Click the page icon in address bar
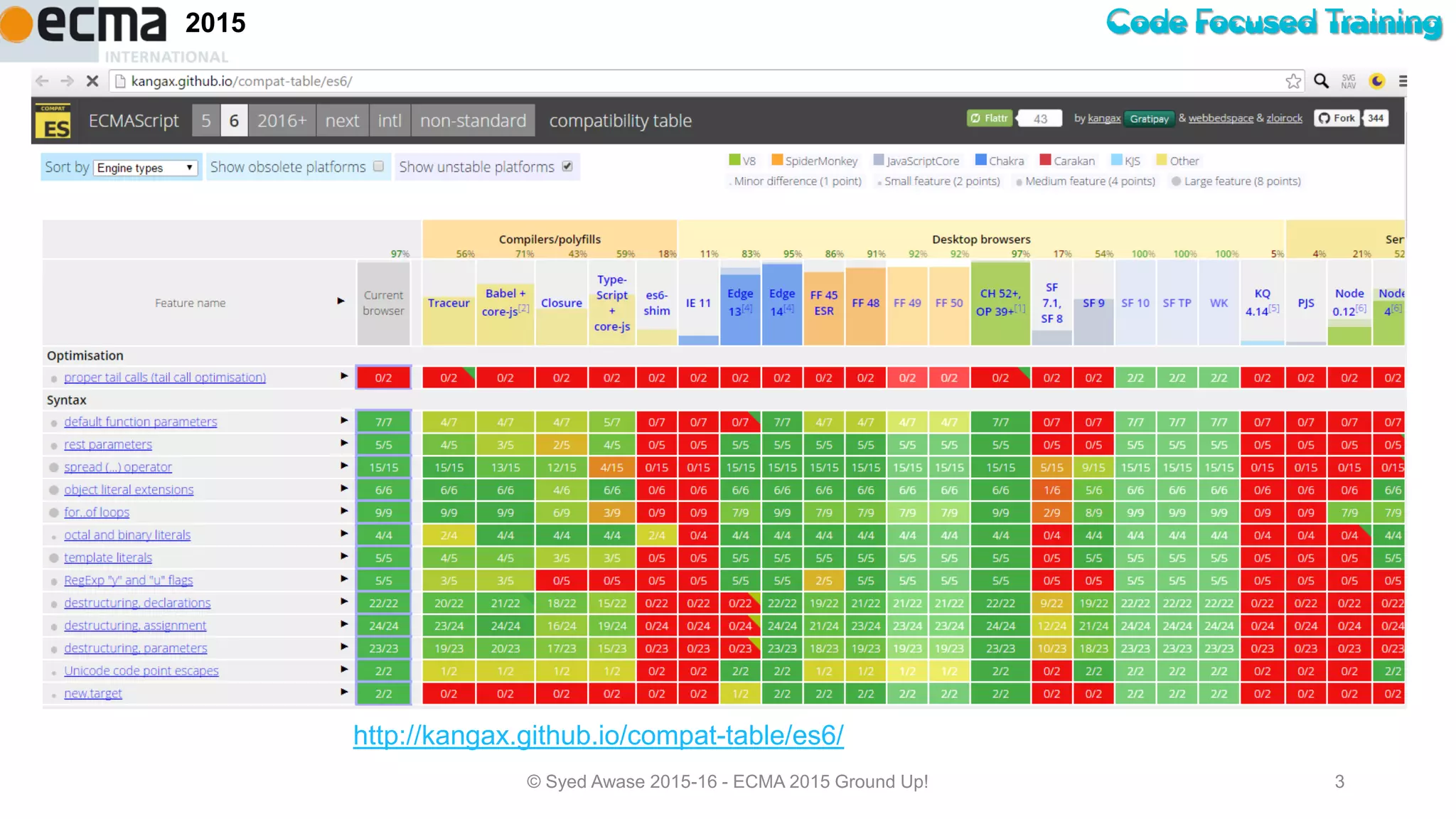The height and width of the screenshot is (819, 1456). 120,81
